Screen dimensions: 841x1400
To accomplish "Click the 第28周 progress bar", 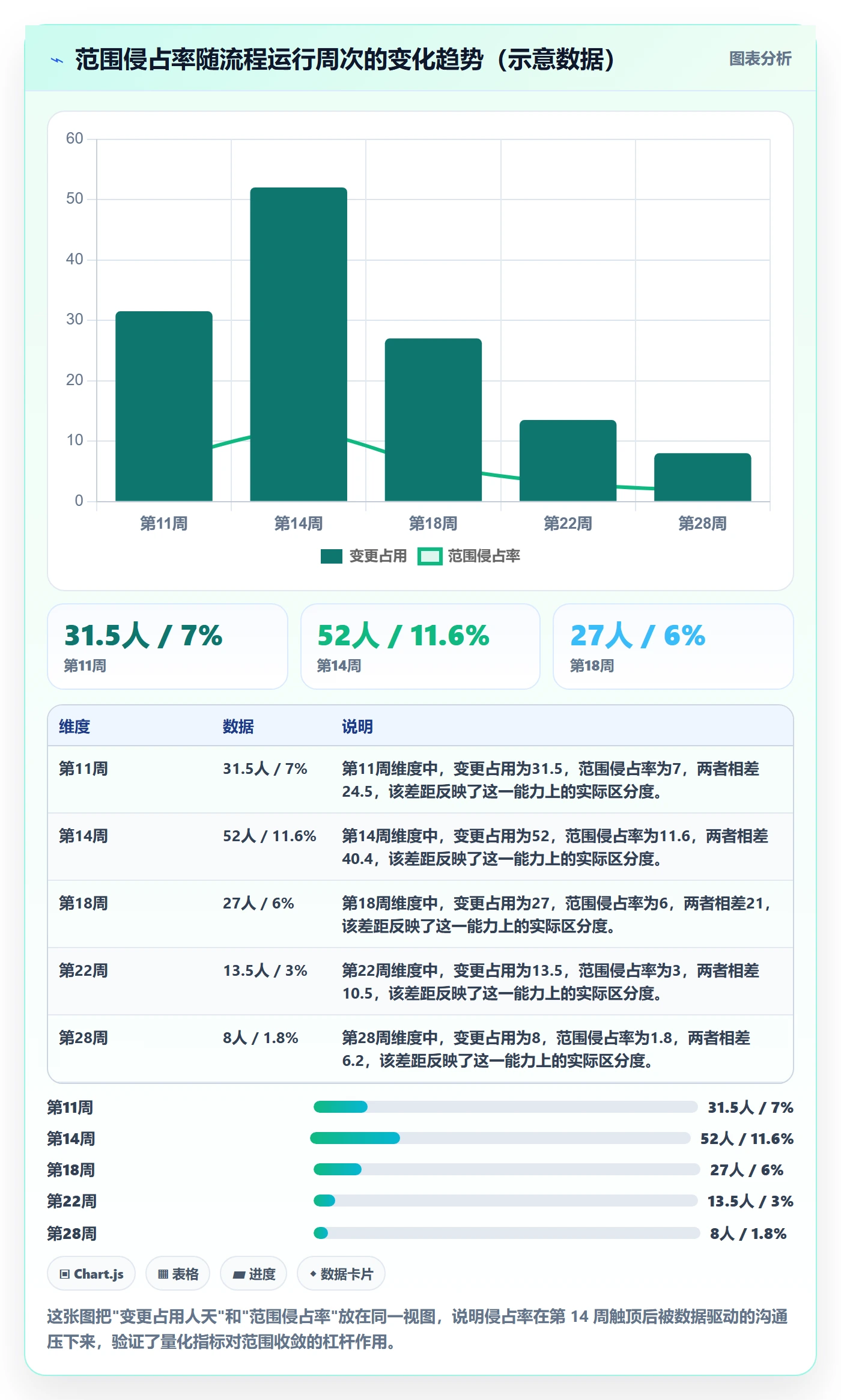I will [x=506, y=1233].
